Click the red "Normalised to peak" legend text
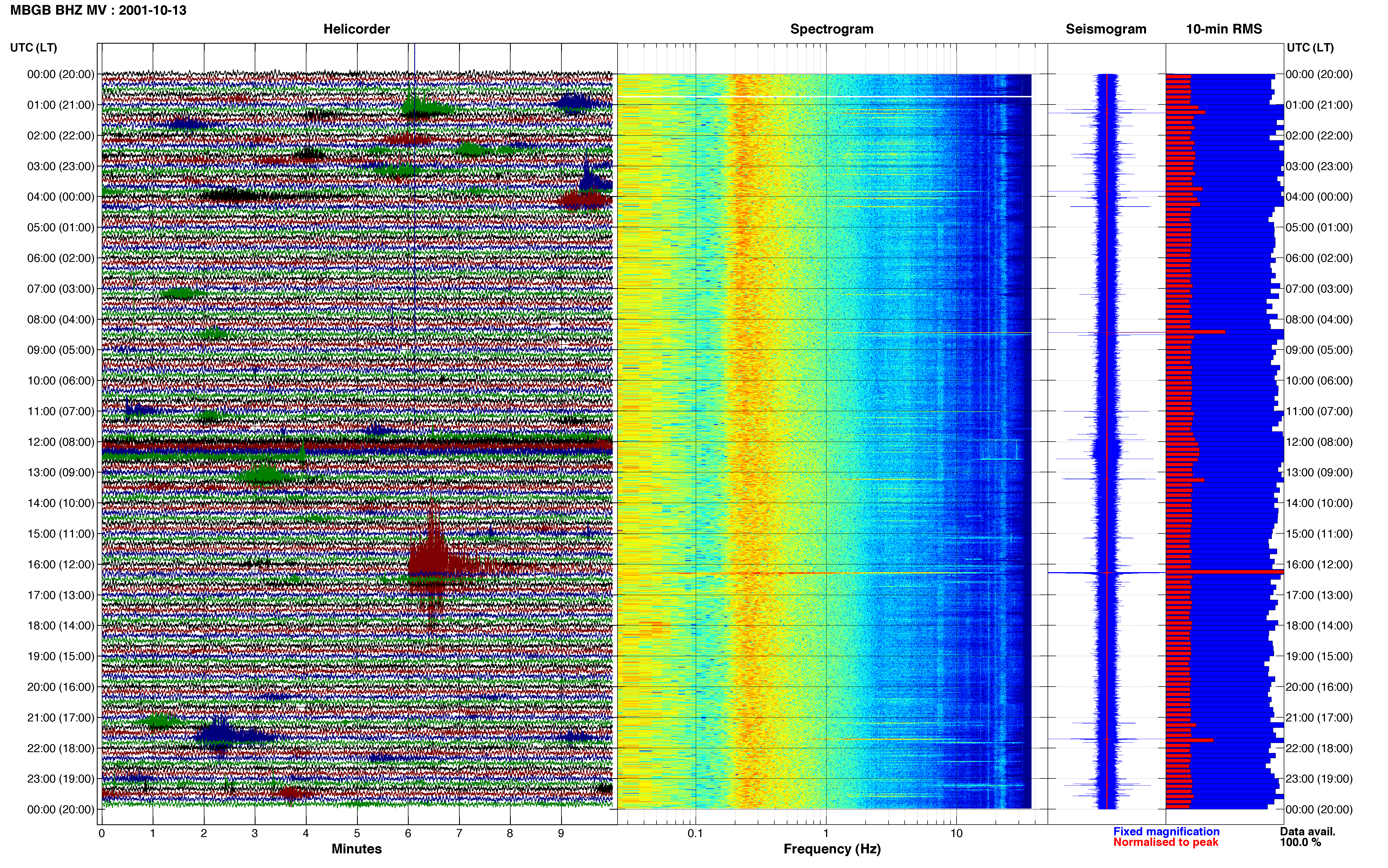 1166,843
